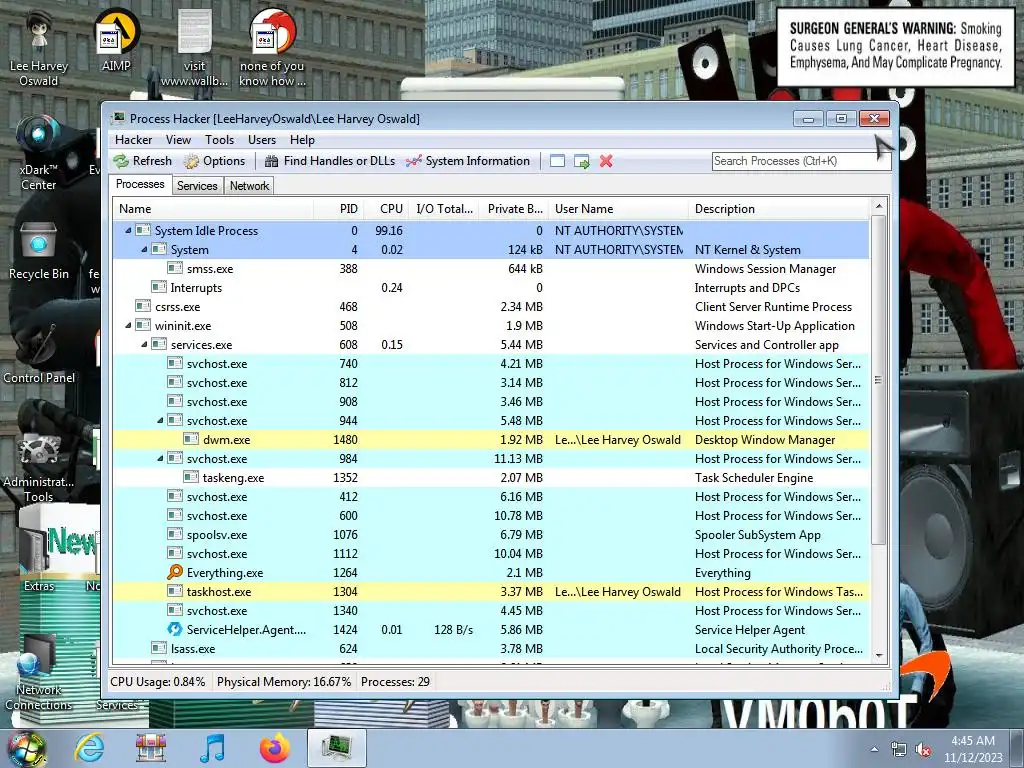Image resolution: width=1024 pixels, height=768 pixels.
Task: Open AIMP desktop shortcut
Action: tap(116, 40)
